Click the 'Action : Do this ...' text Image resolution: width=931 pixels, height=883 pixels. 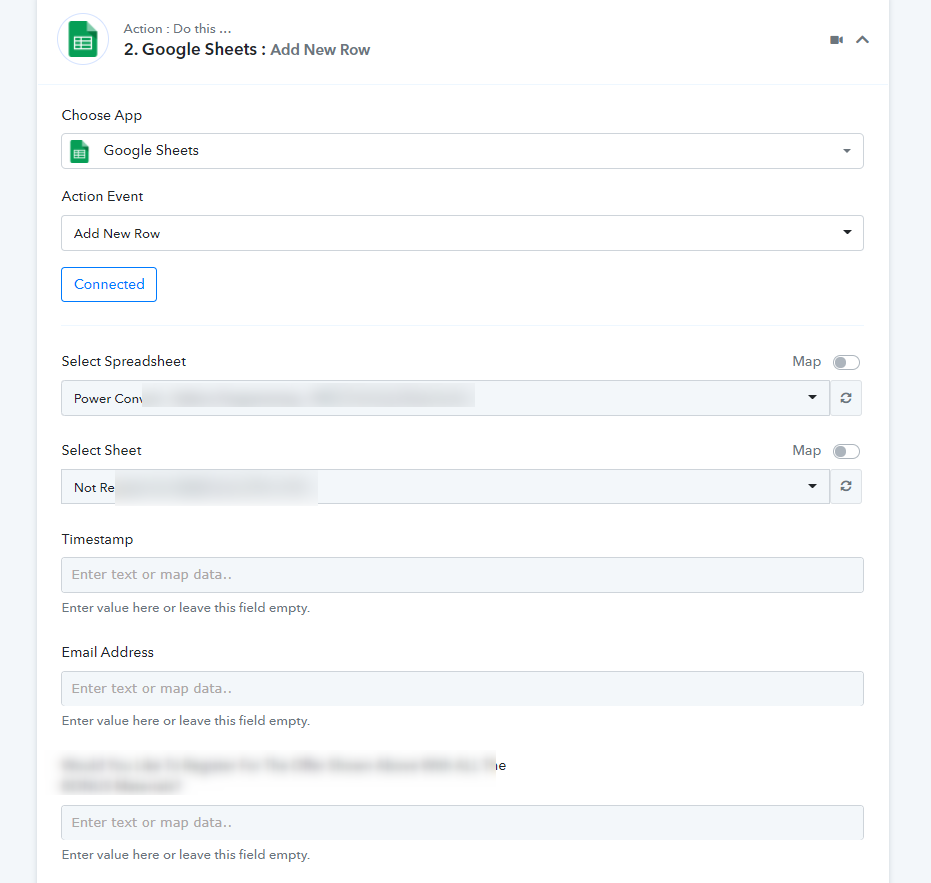[177, 29]
